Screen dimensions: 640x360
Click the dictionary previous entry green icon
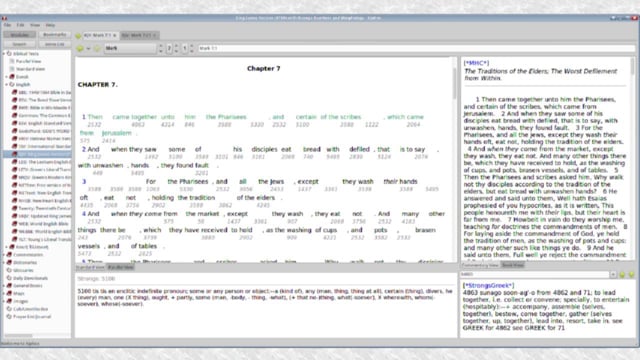622,275
